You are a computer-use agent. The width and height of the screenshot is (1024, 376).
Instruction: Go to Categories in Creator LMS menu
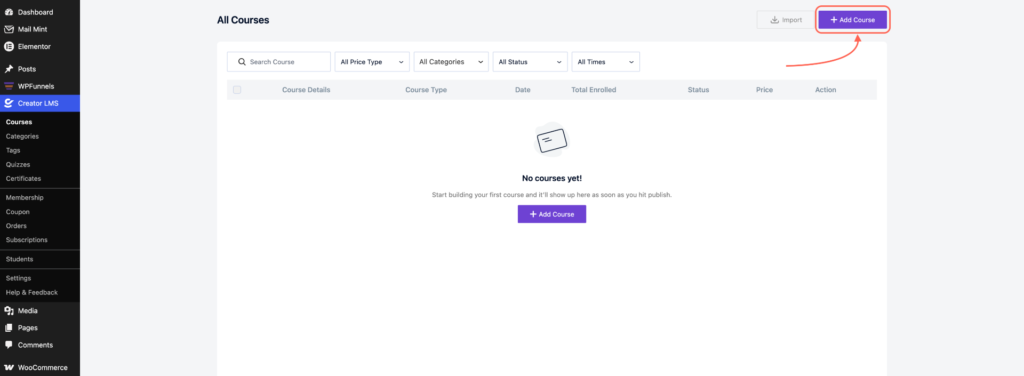[22, 136]
